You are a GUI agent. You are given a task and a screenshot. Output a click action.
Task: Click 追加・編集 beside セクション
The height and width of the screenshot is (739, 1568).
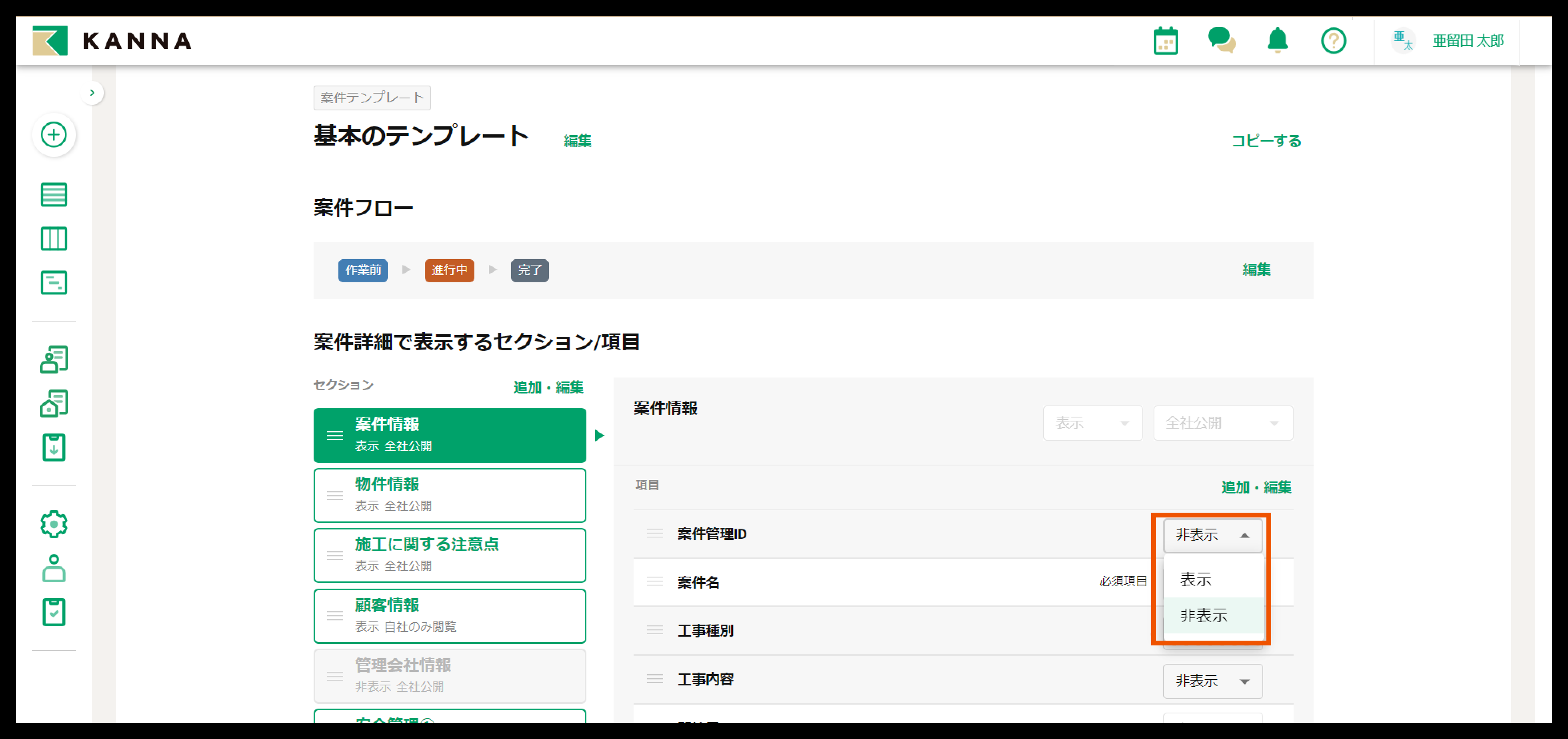tap(548, 387)
